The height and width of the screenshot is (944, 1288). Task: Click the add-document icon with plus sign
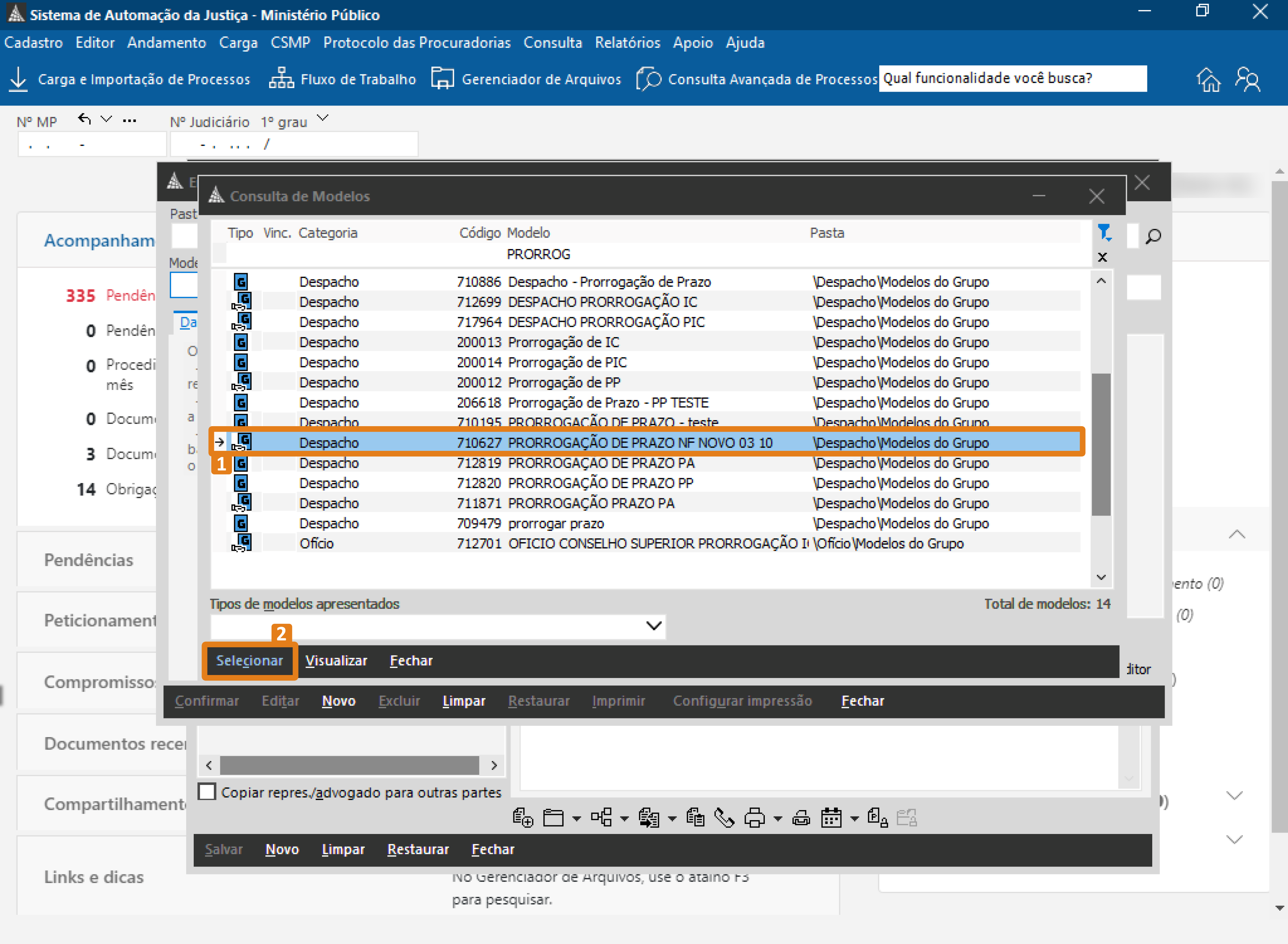pos(522,818)
